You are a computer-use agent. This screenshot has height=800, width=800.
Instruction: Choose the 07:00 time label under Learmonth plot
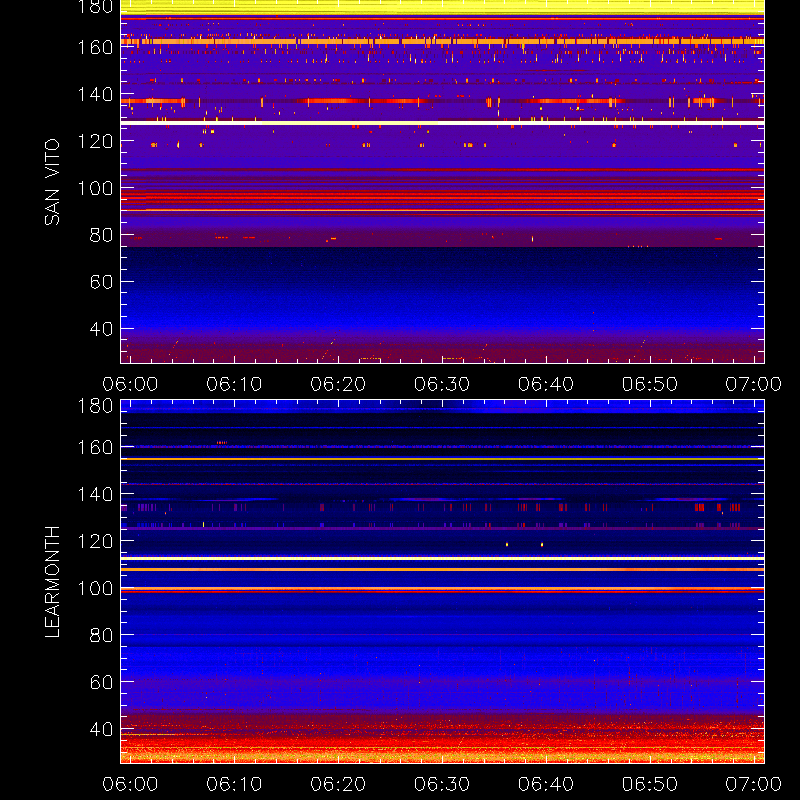pos(754,784)
